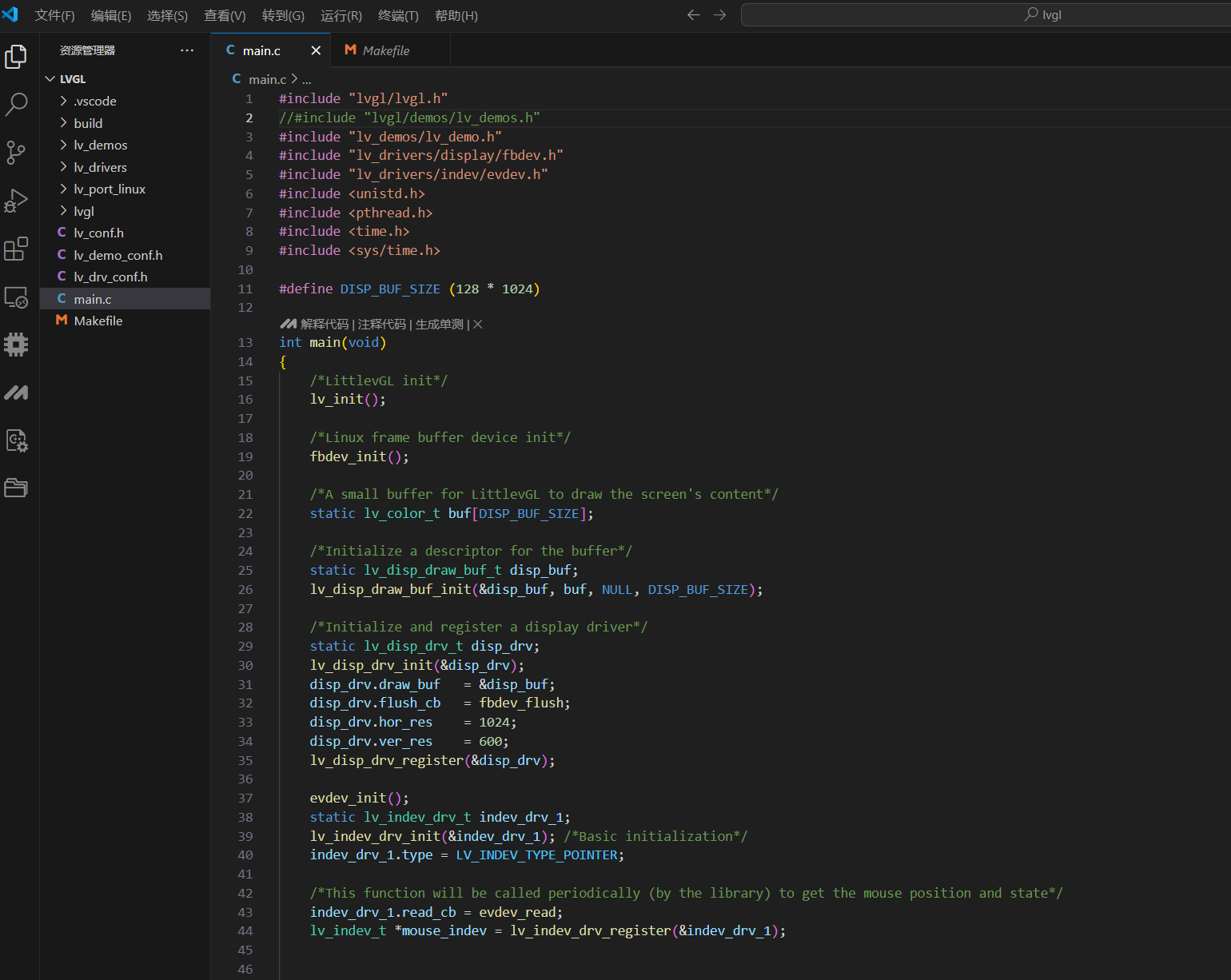1231x980 pixels.
Task: Open the MarsCode AI assistant sidebar icon
Action: pyautogui.click(x=16, y=392)
